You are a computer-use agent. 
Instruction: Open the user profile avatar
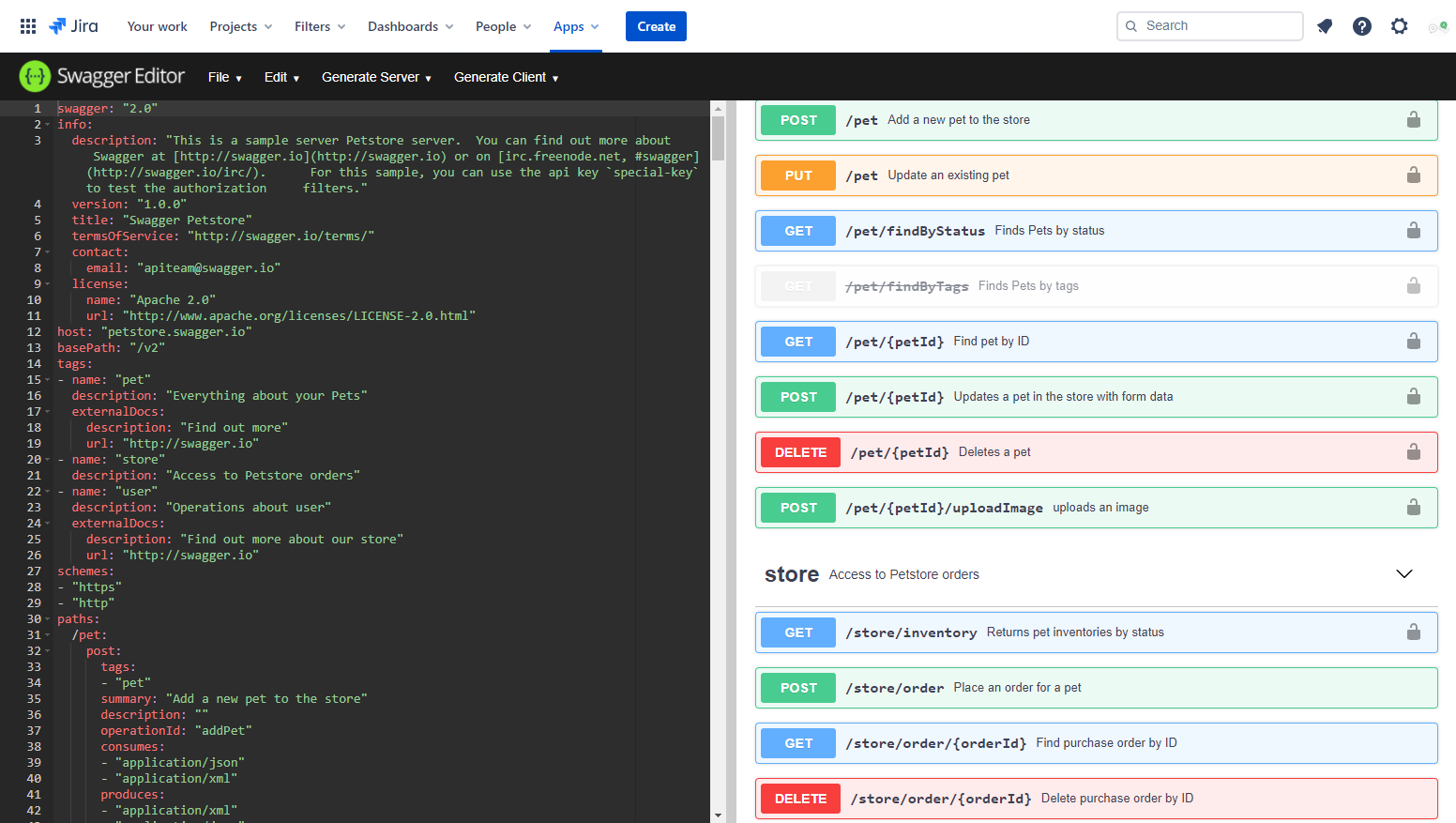(1437, 26)
